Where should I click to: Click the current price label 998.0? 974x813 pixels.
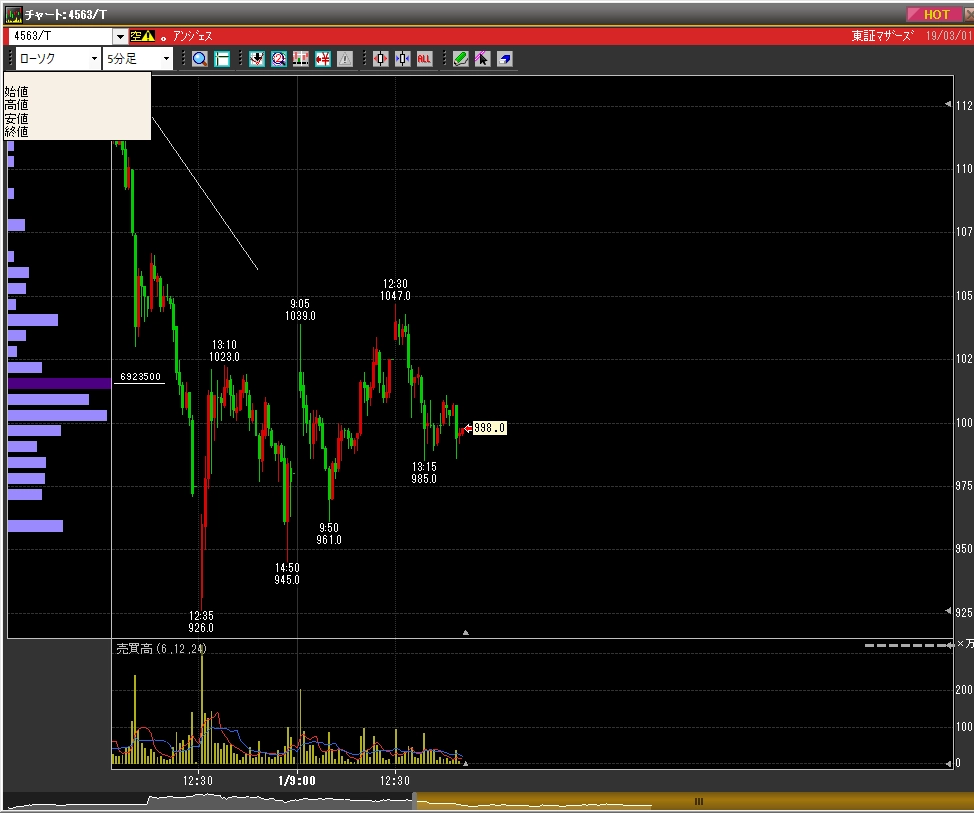click(x=489, y=428)
